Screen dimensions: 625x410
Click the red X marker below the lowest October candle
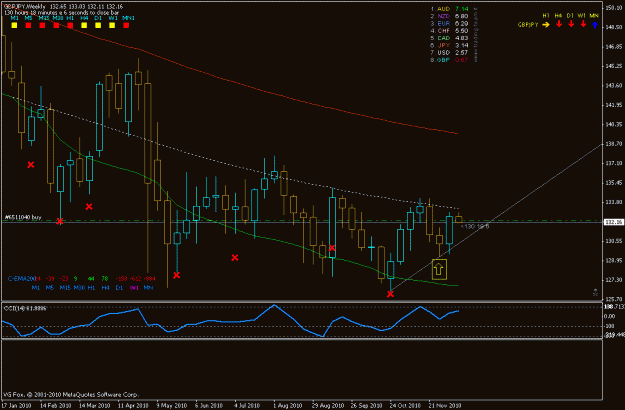[390, 294]
